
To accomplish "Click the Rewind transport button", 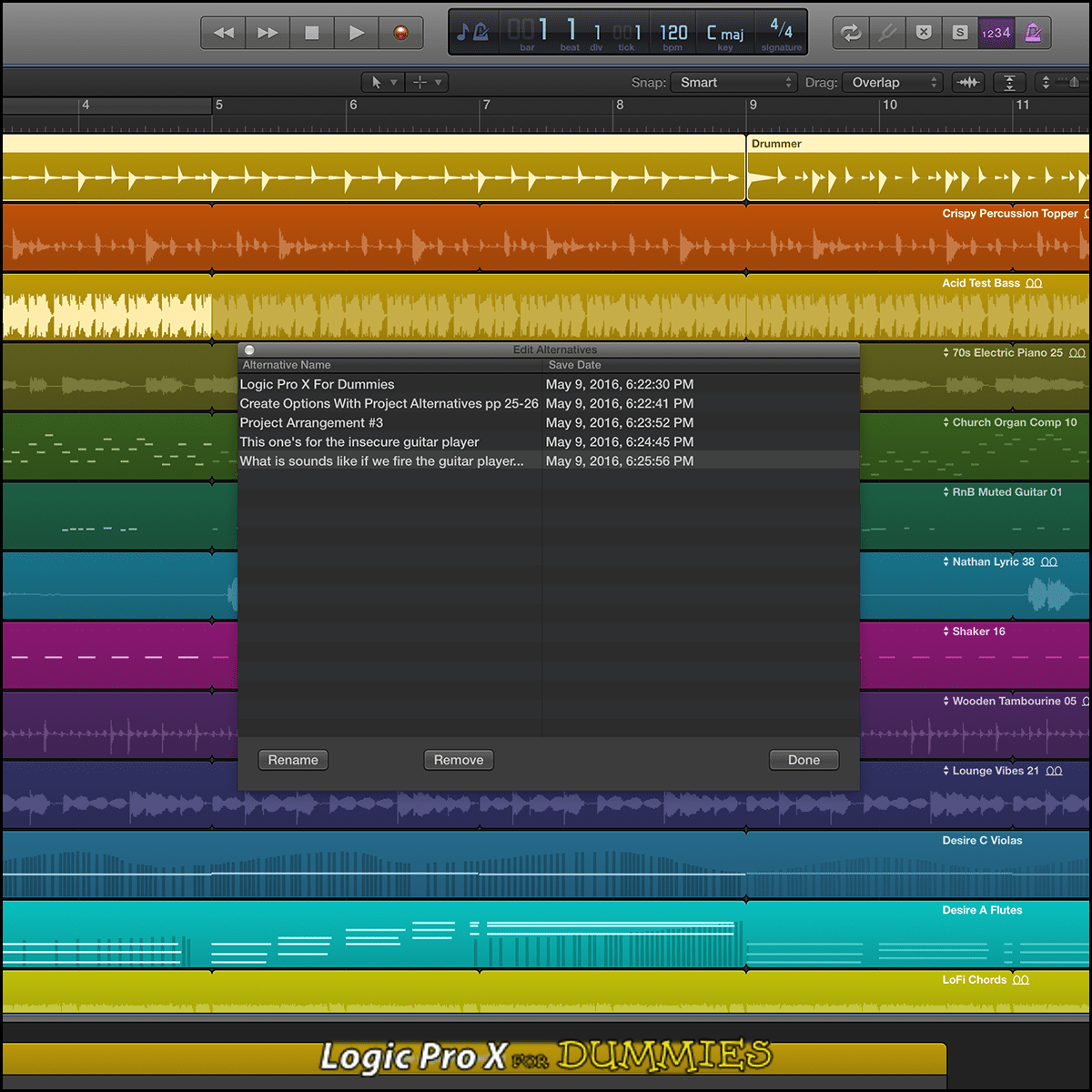I will (223, 33).
